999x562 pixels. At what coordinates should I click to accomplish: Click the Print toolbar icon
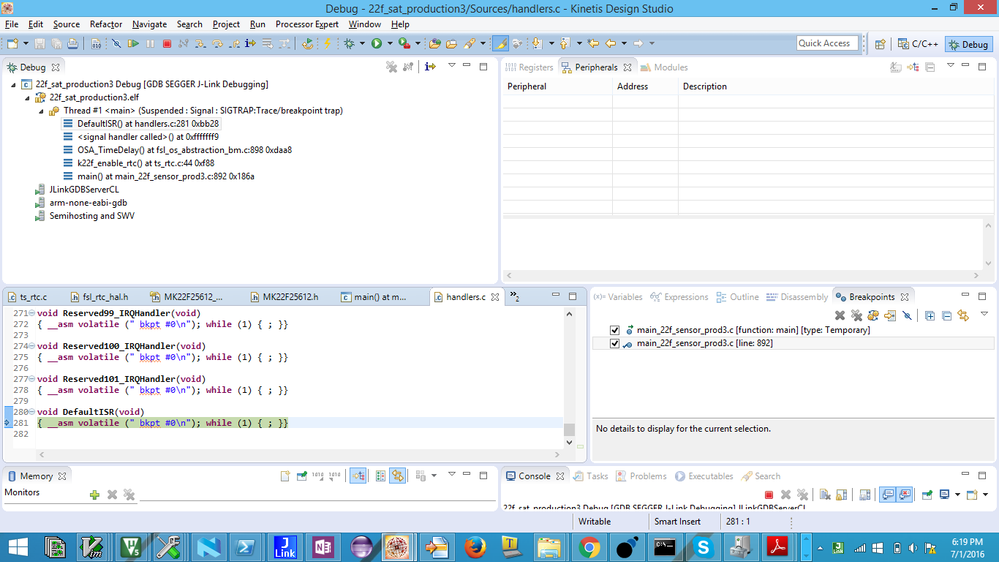pyautogui.click(x=73, y=43)
